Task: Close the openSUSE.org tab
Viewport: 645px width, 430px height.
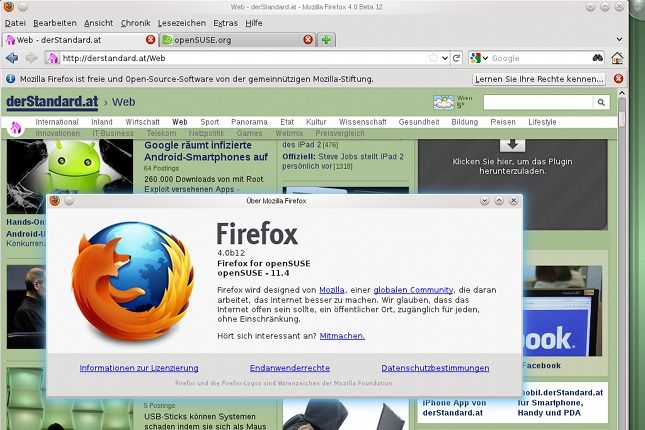Action: 308,40
